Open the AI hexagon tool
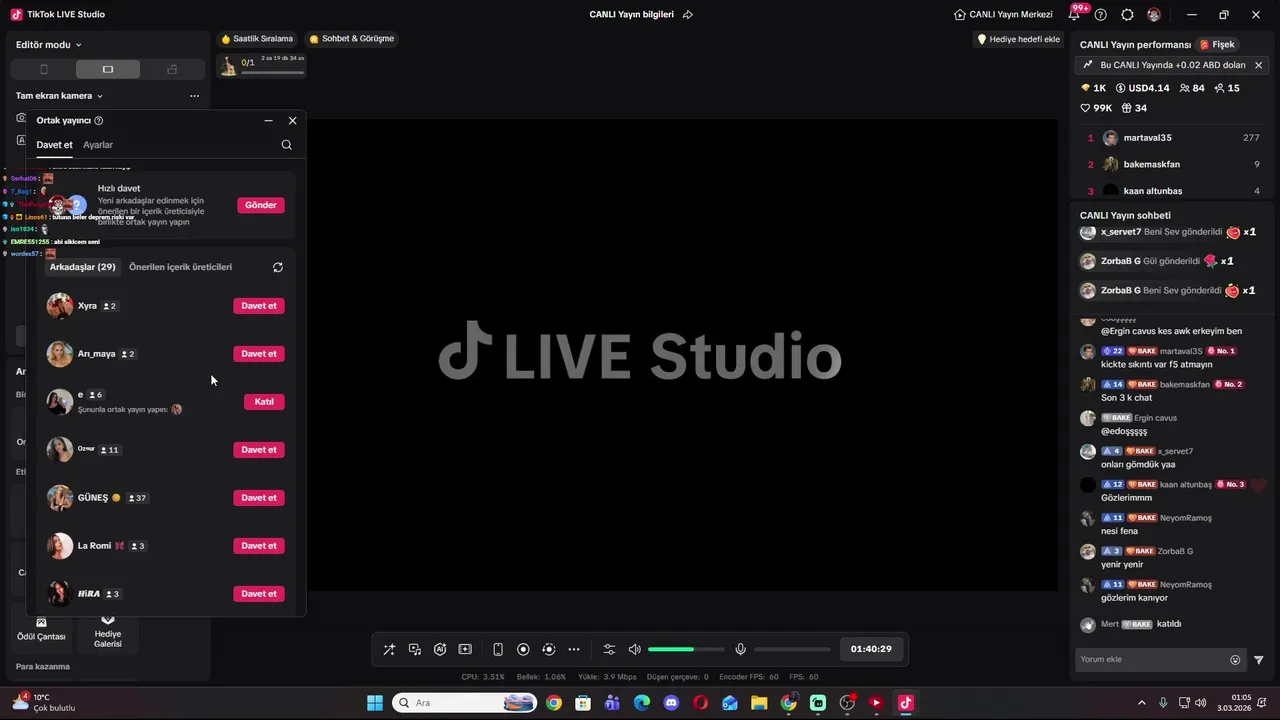This screenshot has width=1280, height=720. pyautogui.click(x=440, y=649)
